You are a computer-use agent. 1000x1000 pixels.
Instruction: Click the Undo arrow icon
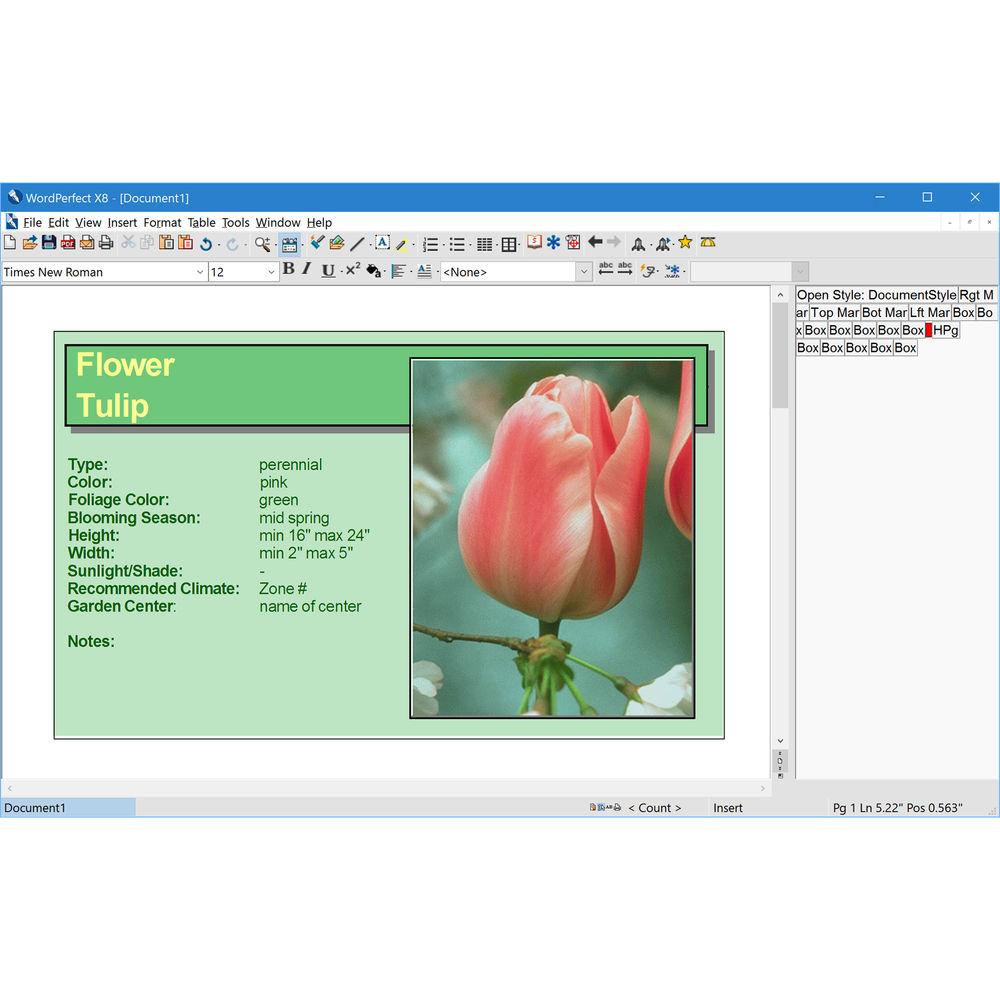(x=206, y=244)
